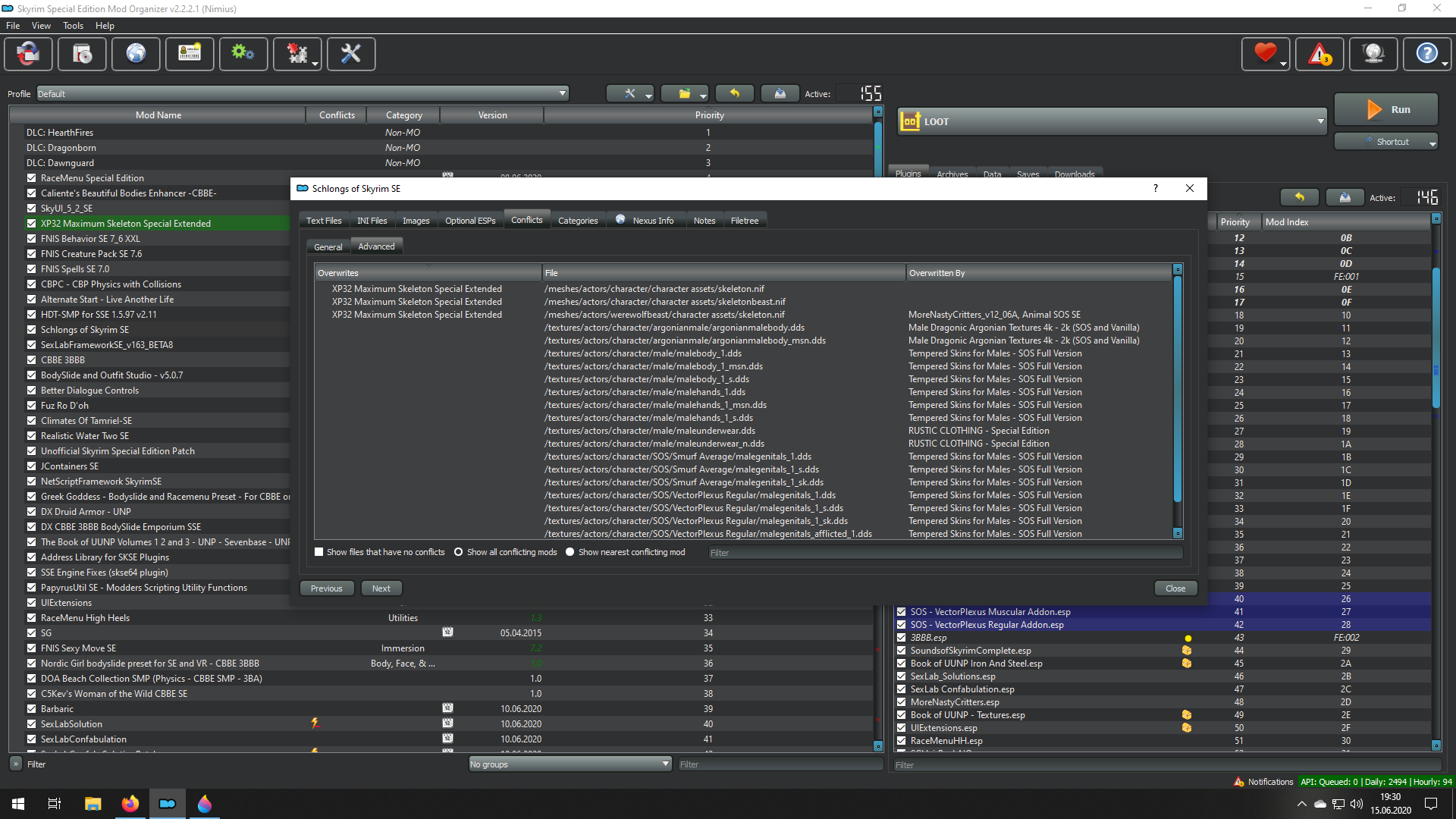Open the Filetree tab

pyautogui.click(x=745, y=221)
